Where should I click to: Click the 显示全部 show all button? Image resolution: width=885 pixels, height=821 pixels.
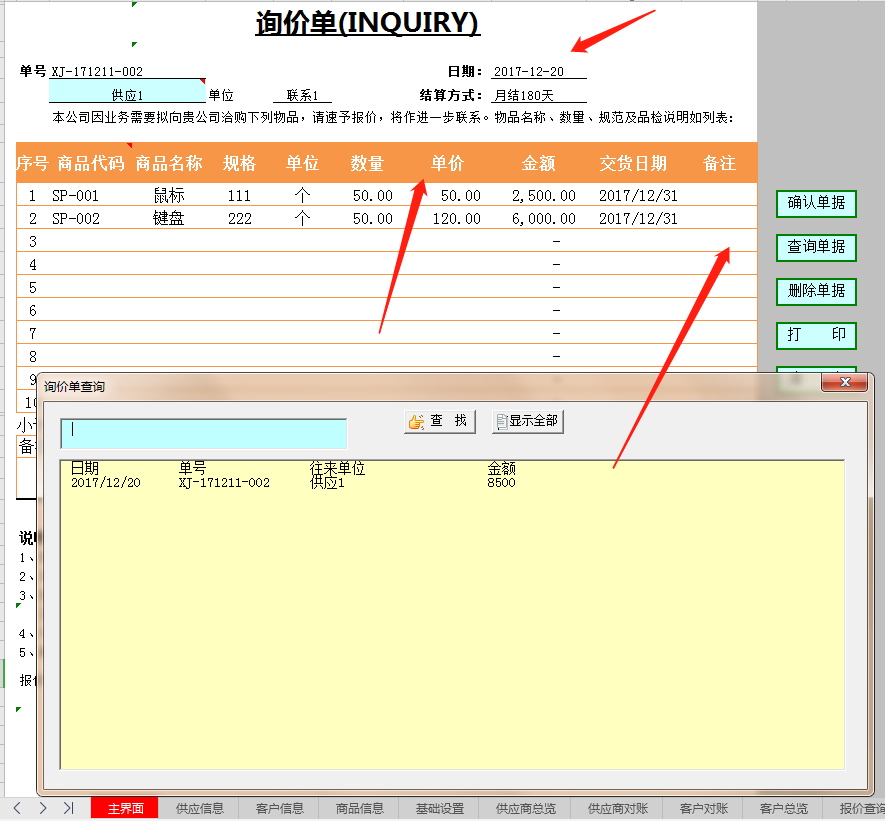527,422
